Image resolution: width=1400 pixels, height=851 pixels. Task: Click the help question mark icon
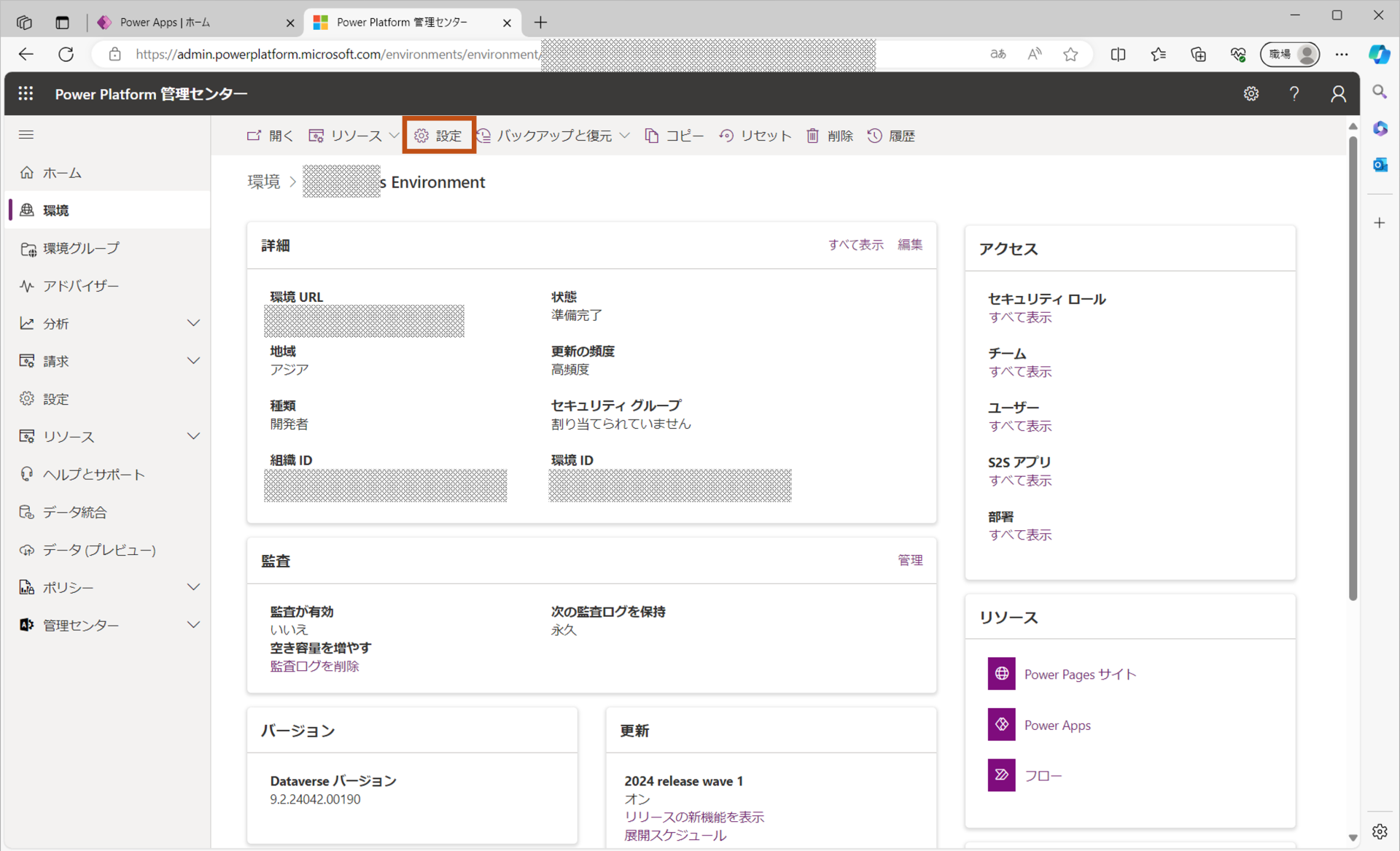tap(1294, 93)
